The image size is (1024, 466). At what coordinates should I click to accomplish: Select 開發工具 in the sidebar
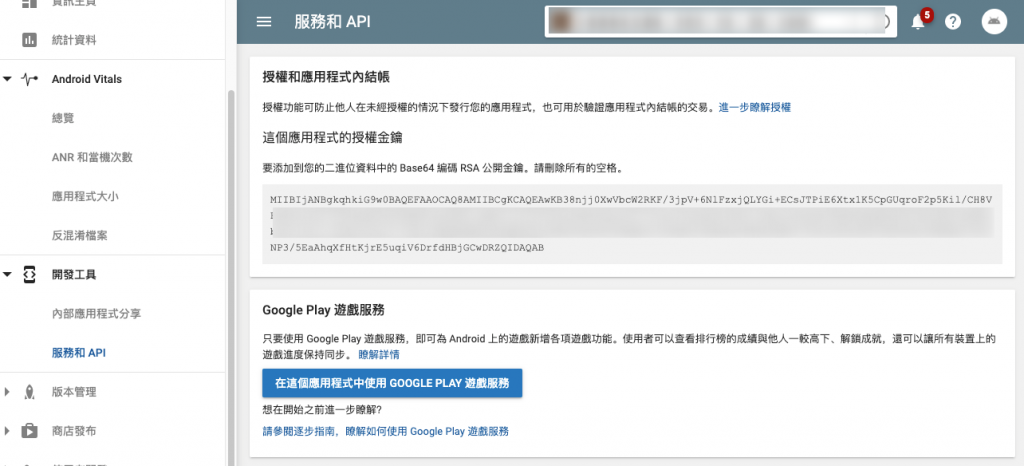tap(74, 275)
